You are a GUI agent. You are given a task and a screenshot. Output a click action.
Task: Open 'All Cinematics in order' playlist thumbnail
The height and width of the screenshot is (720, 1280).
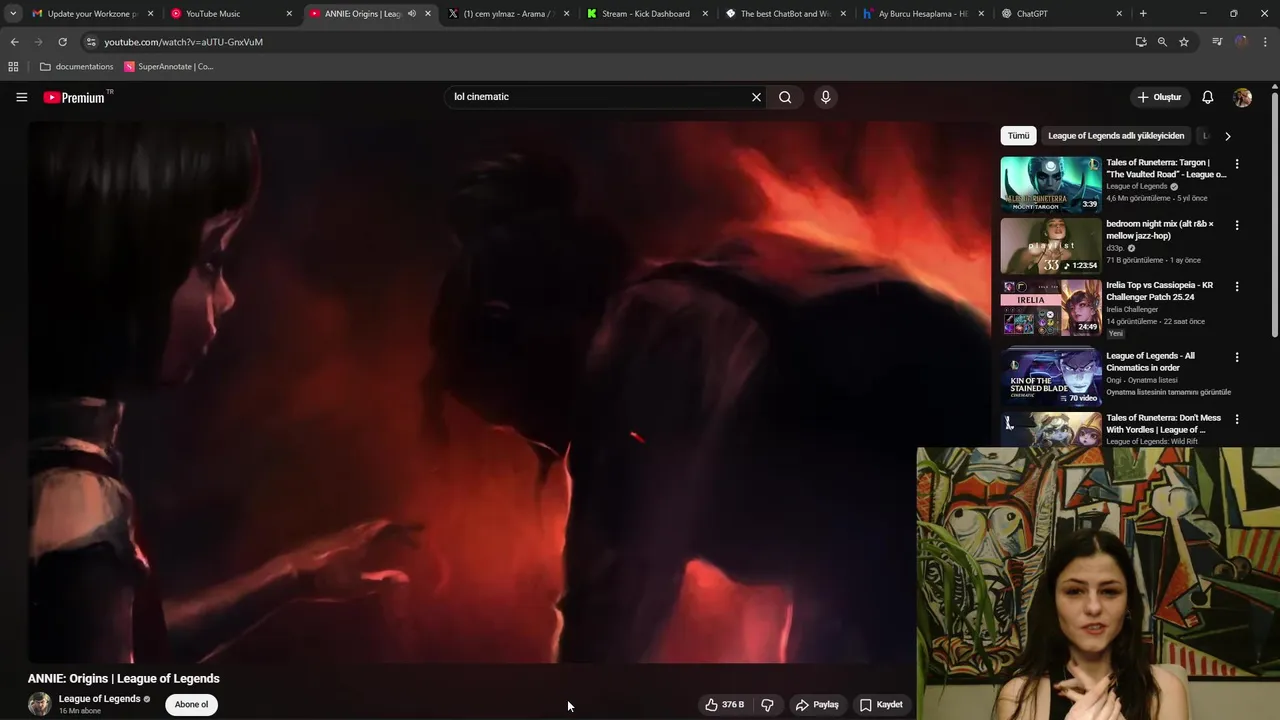pos(1050,377)
